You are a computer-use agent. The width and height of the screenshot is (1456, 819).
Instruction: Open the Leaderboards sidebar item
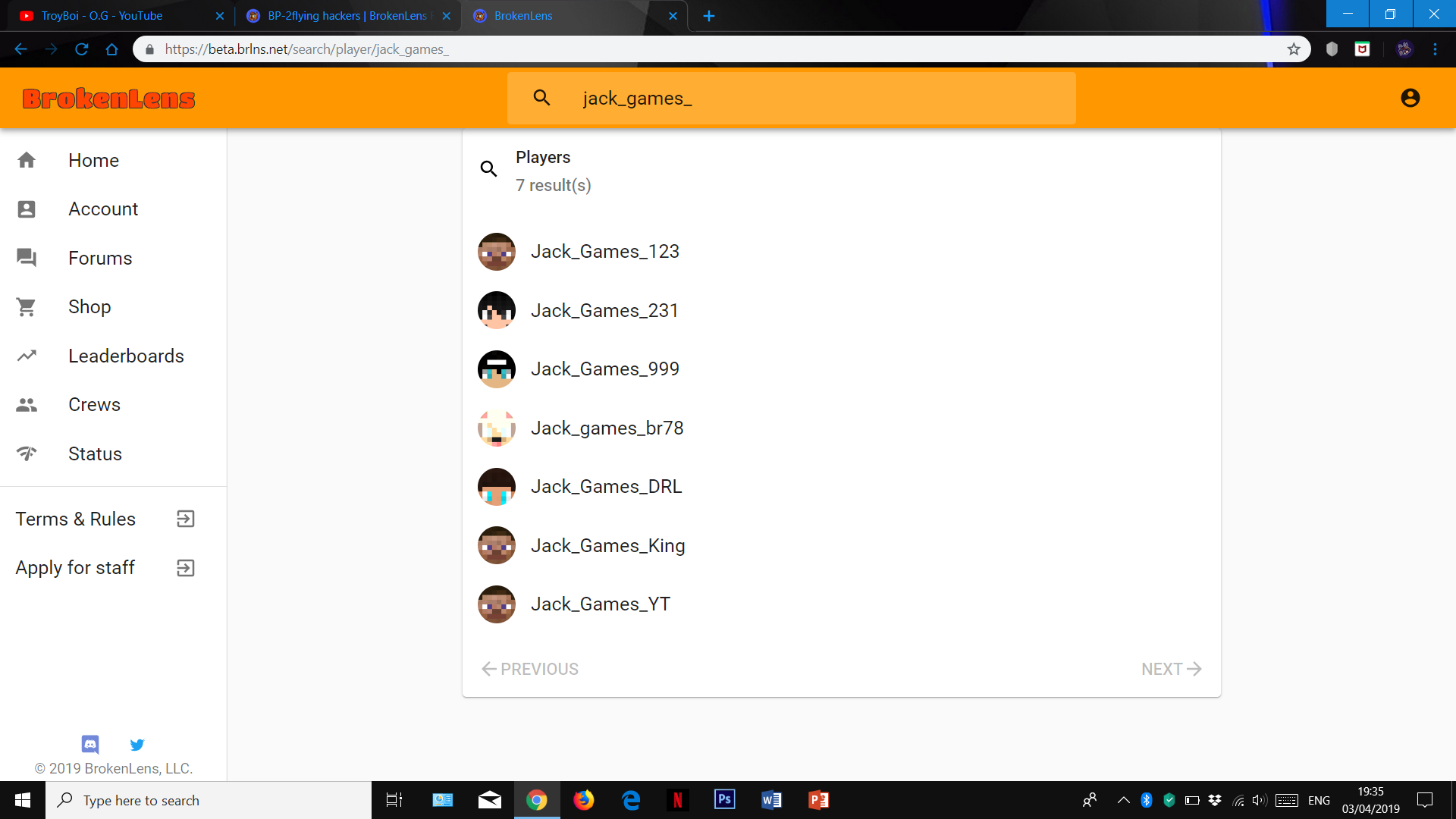pos(113,356)
